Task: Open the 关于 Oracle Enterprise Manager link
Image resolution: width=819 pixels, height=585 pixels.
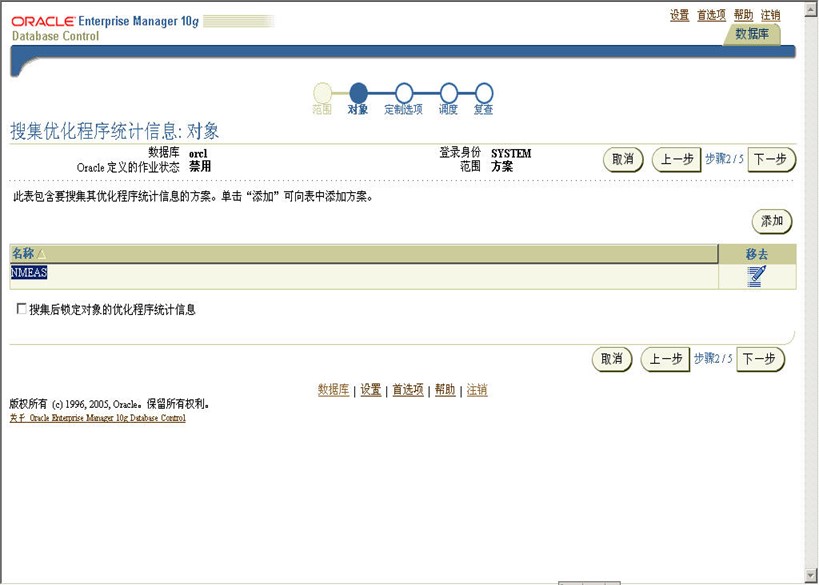Action: click(x=97, y=418)
